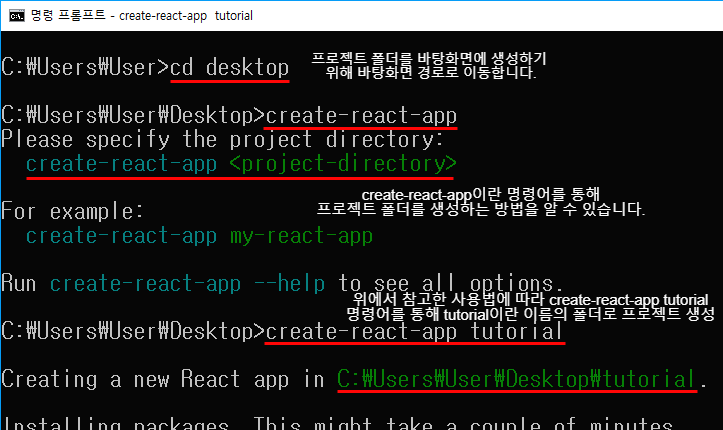The height and width of the screenshot is (430, 723).
Task: Click the typed 'cd desktop' command
Action: [229, 68]
